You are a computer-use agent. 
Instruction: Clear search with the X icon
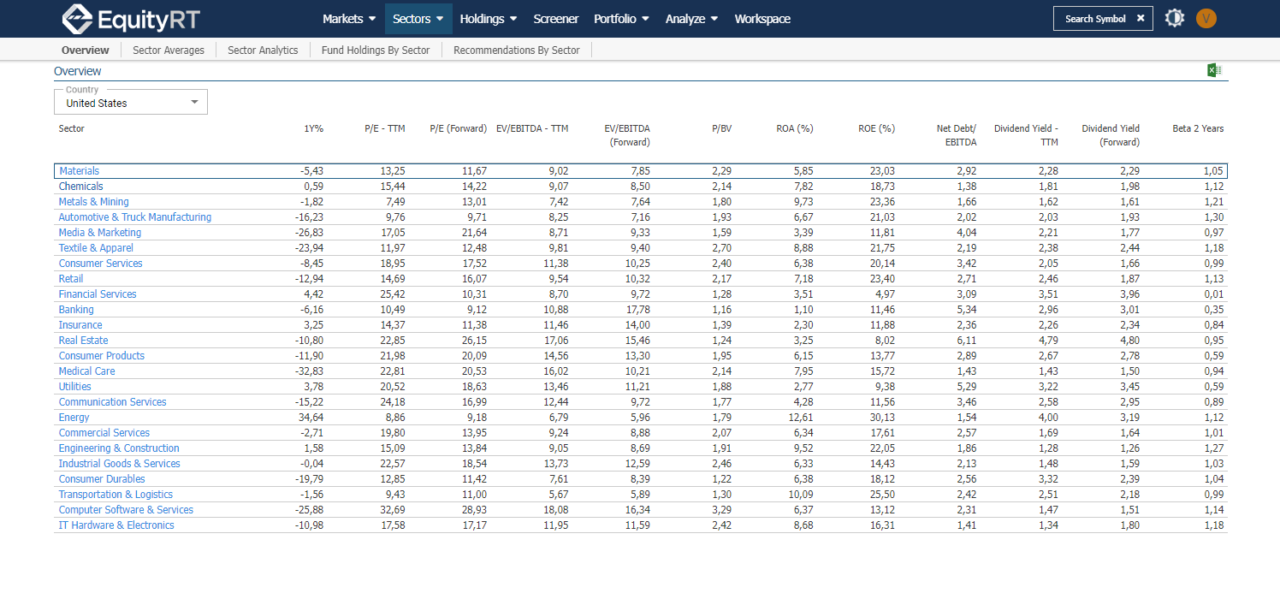[1140, 19]
